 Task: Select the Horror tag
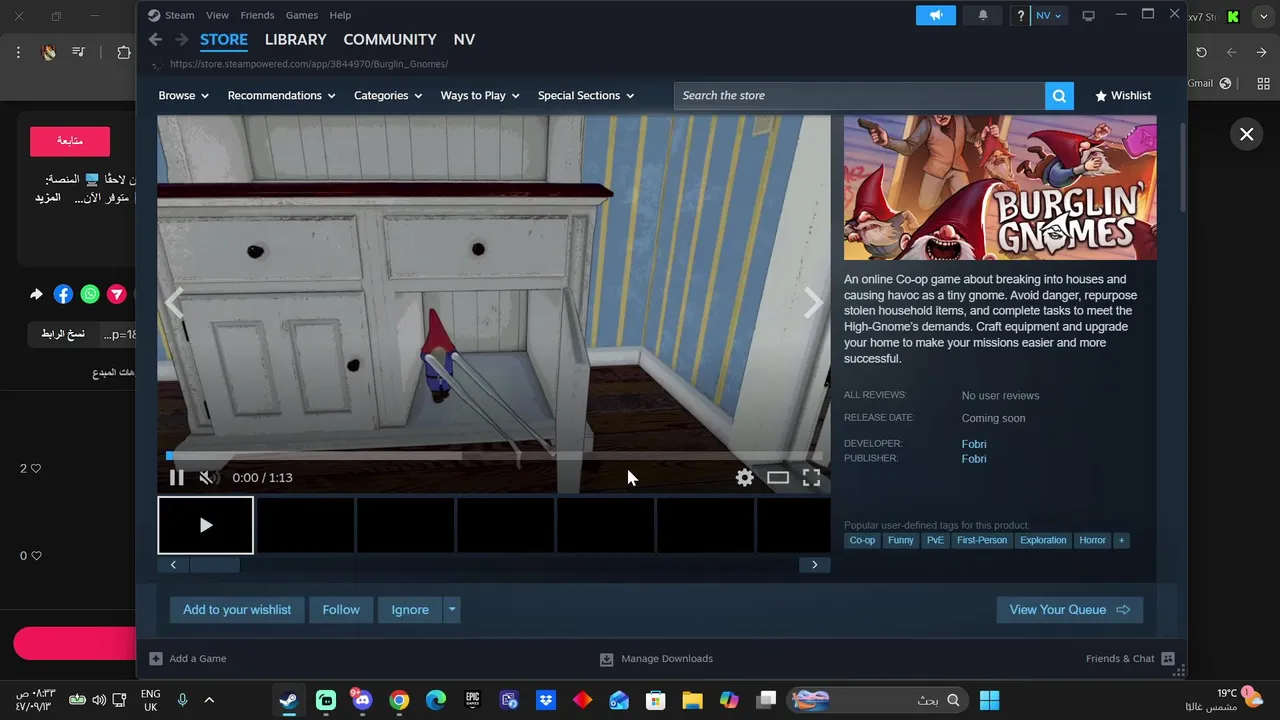coord(1092,540)
